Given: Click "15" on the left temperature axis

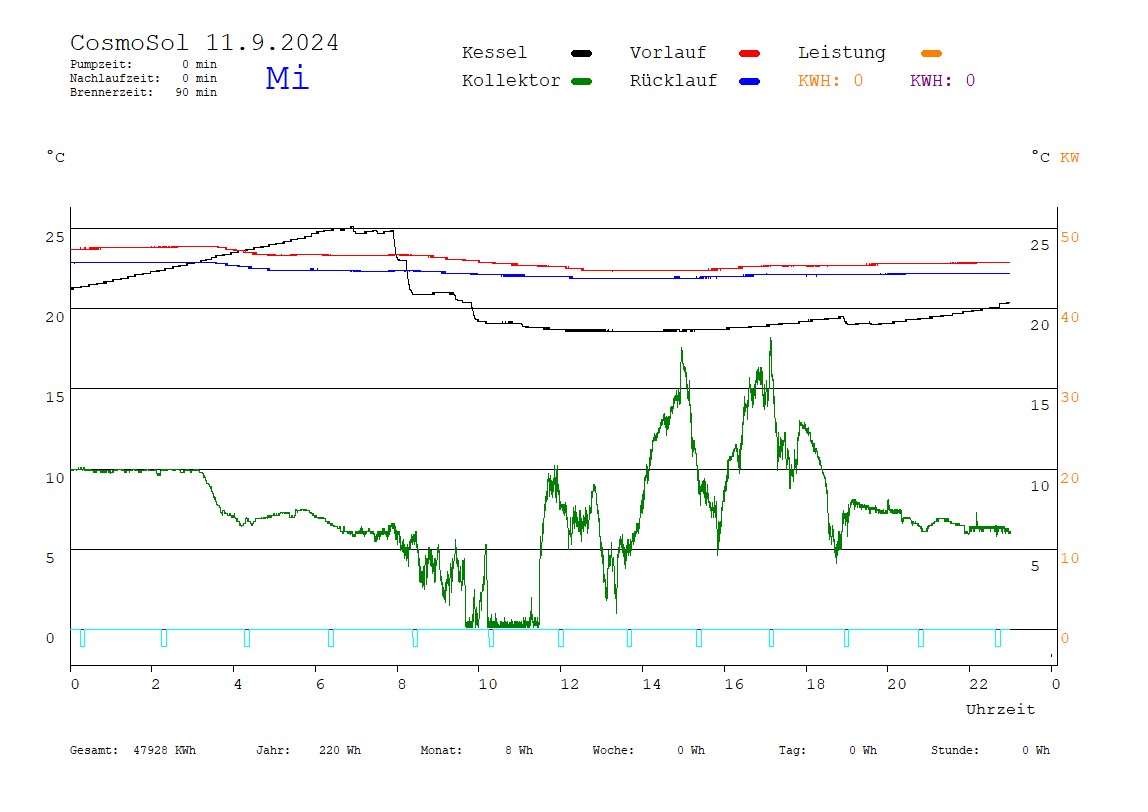Looking at the screenshot, I should coord(55,397).
